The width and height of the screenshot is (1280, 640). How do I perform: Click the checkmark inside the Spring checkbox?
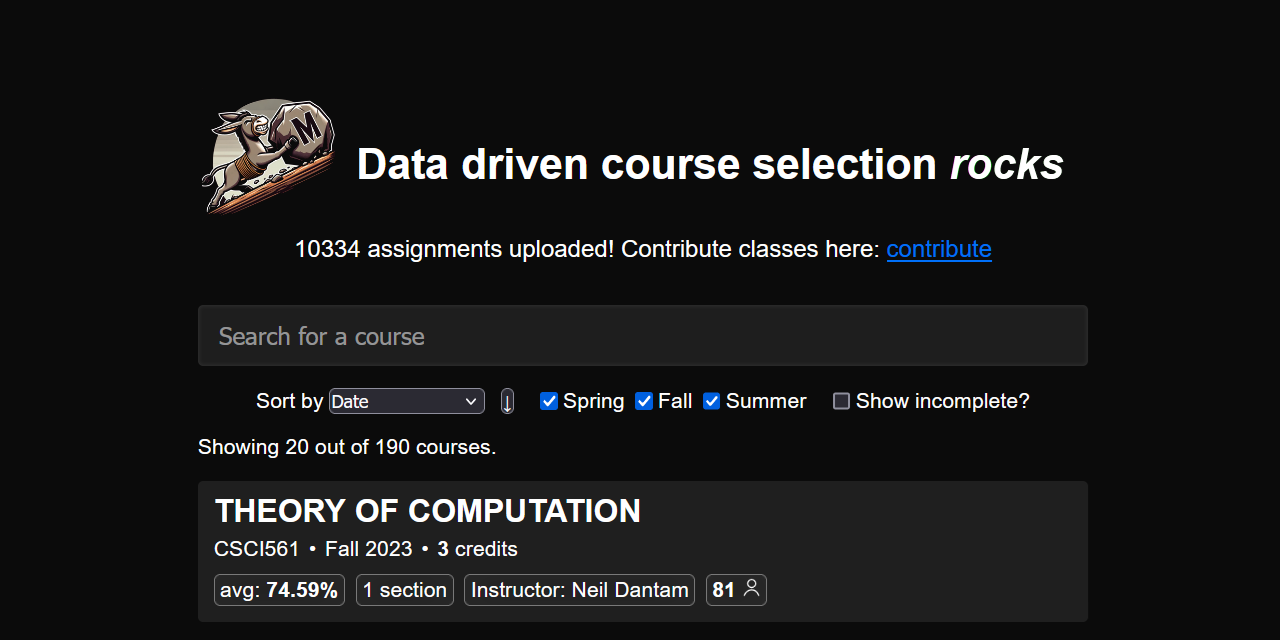click(548, 400)
